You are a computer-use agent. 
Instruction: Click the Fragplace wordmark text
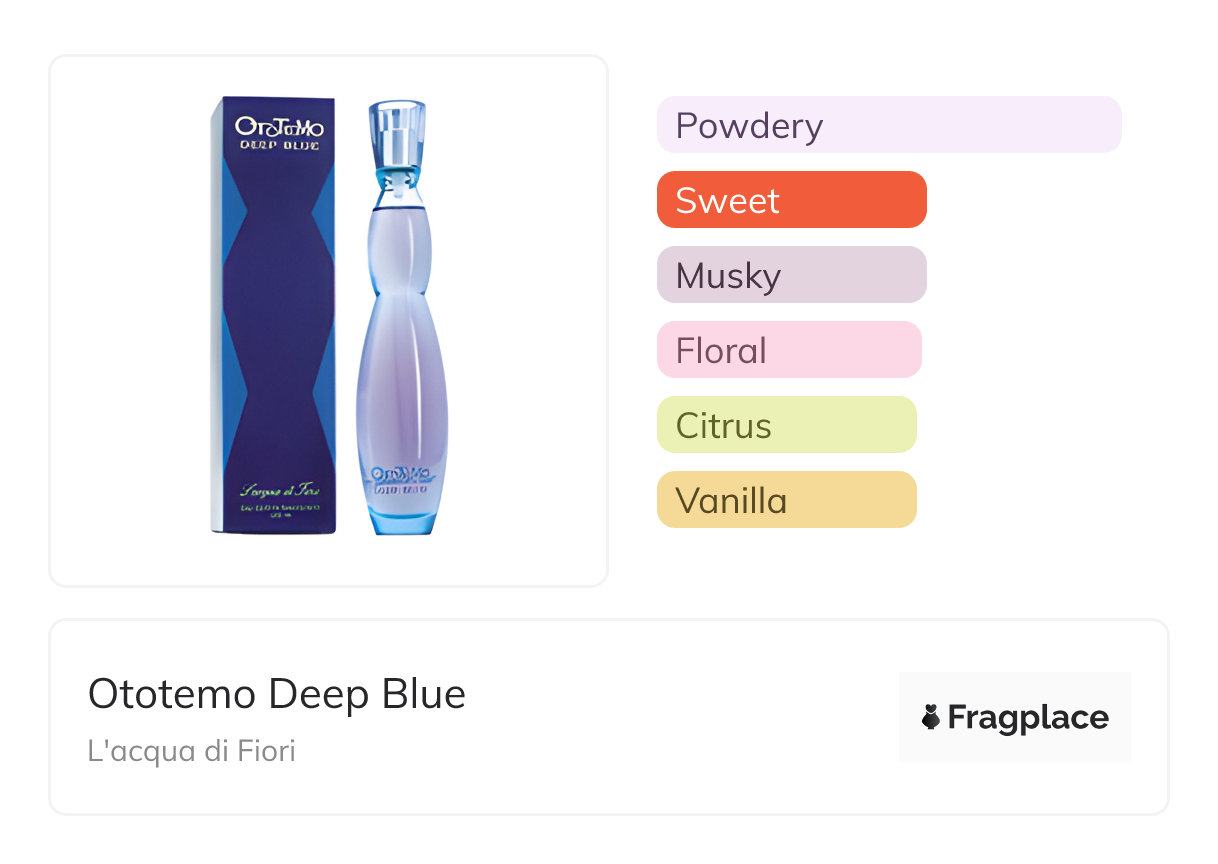coord(1028,717)
